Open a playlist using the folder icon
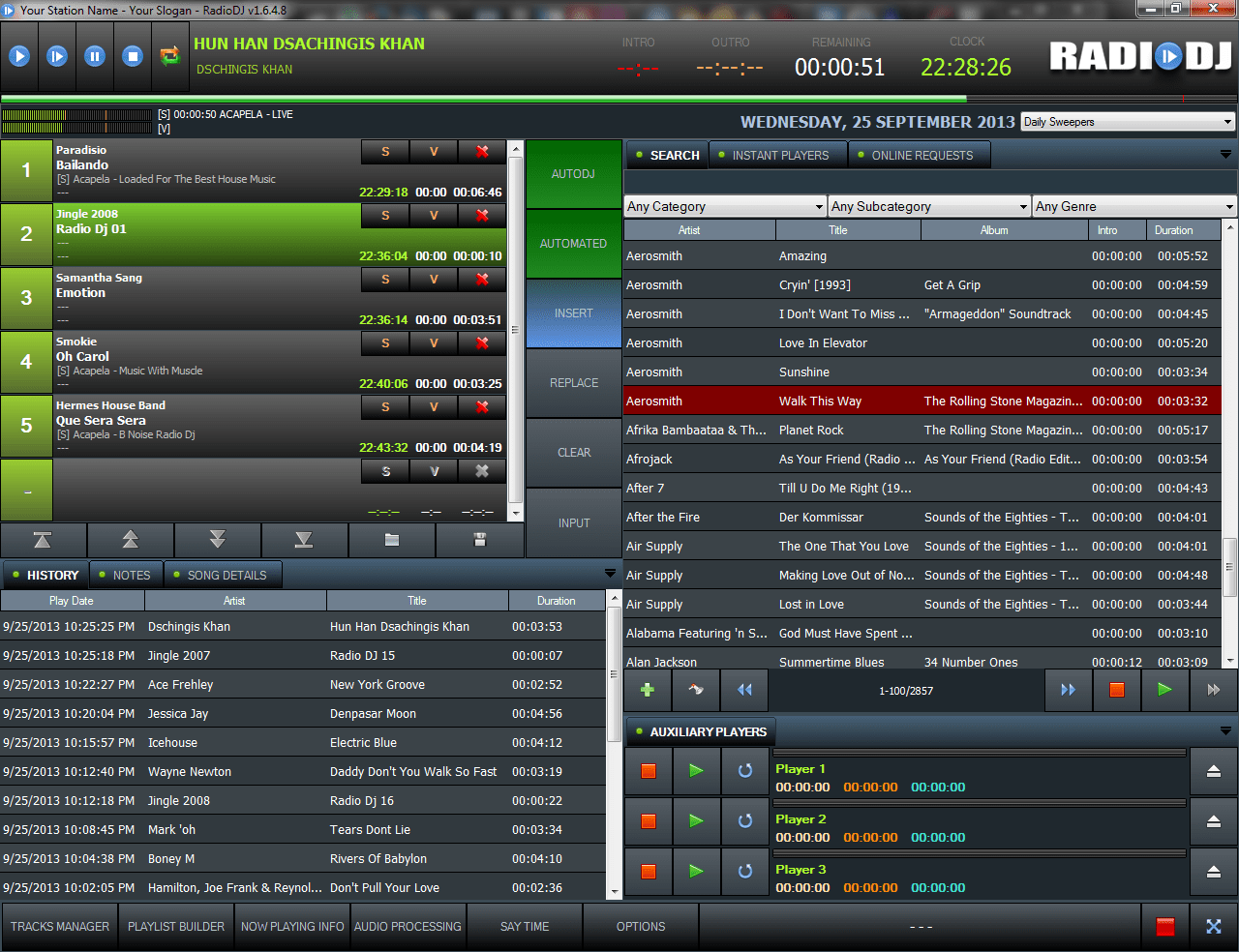This screenshot has width=1239, height=952. (x=392, y=541)
